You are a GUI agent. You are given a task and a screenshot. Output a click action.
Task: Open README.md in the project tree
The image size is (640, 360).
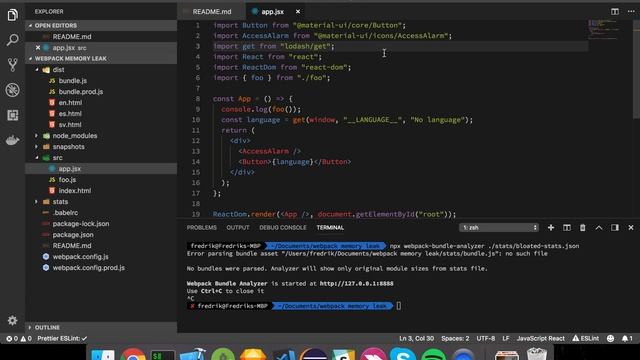[72, 246]
